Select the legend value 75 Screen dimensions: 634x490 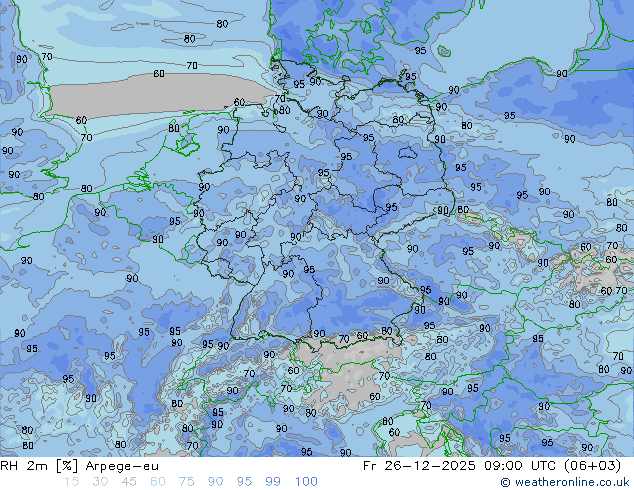(187, 482)
